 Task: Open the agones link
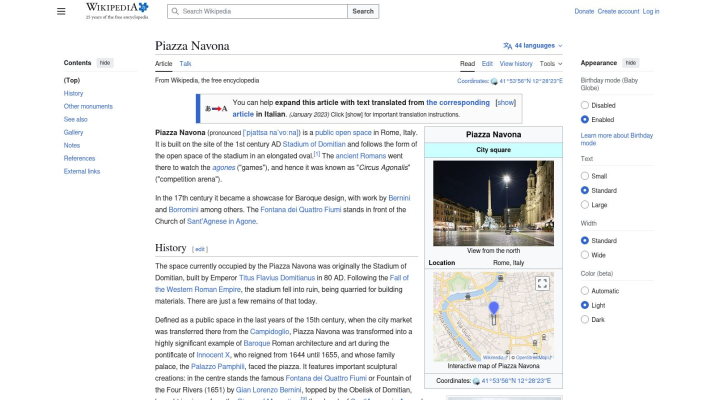pyautogui.click(x=224, y=168)
